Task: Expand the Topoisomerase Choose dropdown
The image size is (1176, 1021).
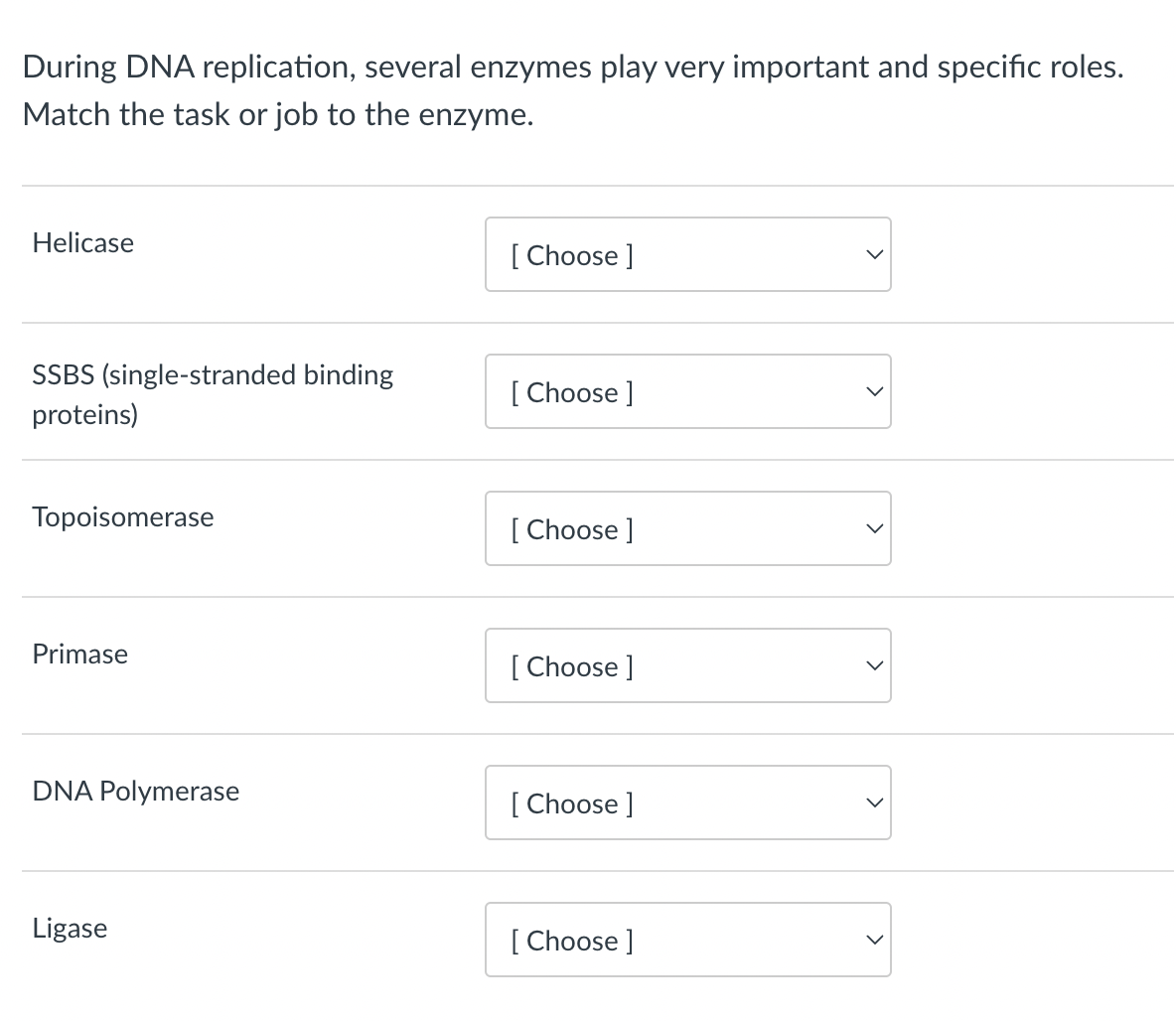Action: coord(687,528)
